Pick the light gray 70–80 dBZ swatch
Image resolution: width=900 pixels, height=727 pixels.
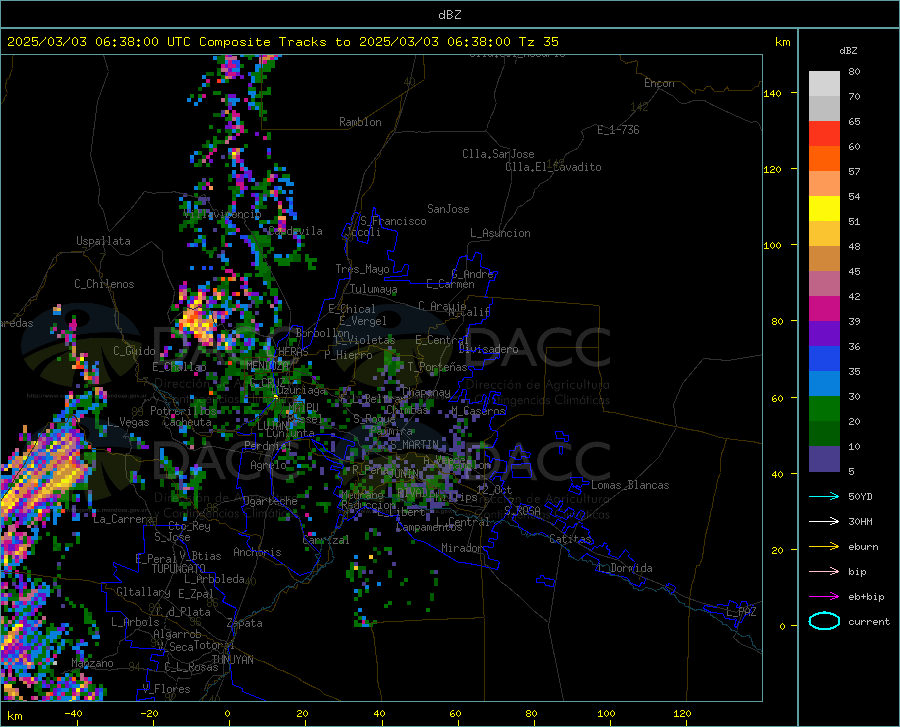click(824, 84)
